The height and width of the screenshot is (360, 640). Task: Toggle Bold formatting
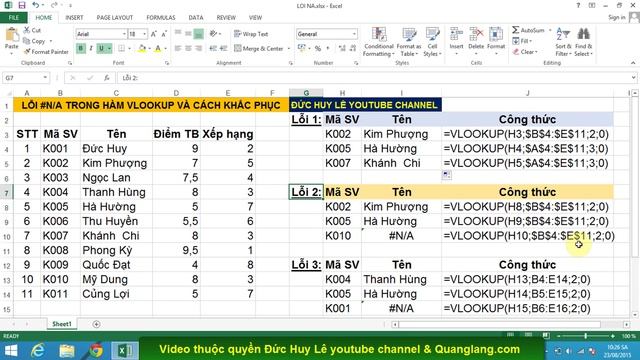click(x=81, y=49)
